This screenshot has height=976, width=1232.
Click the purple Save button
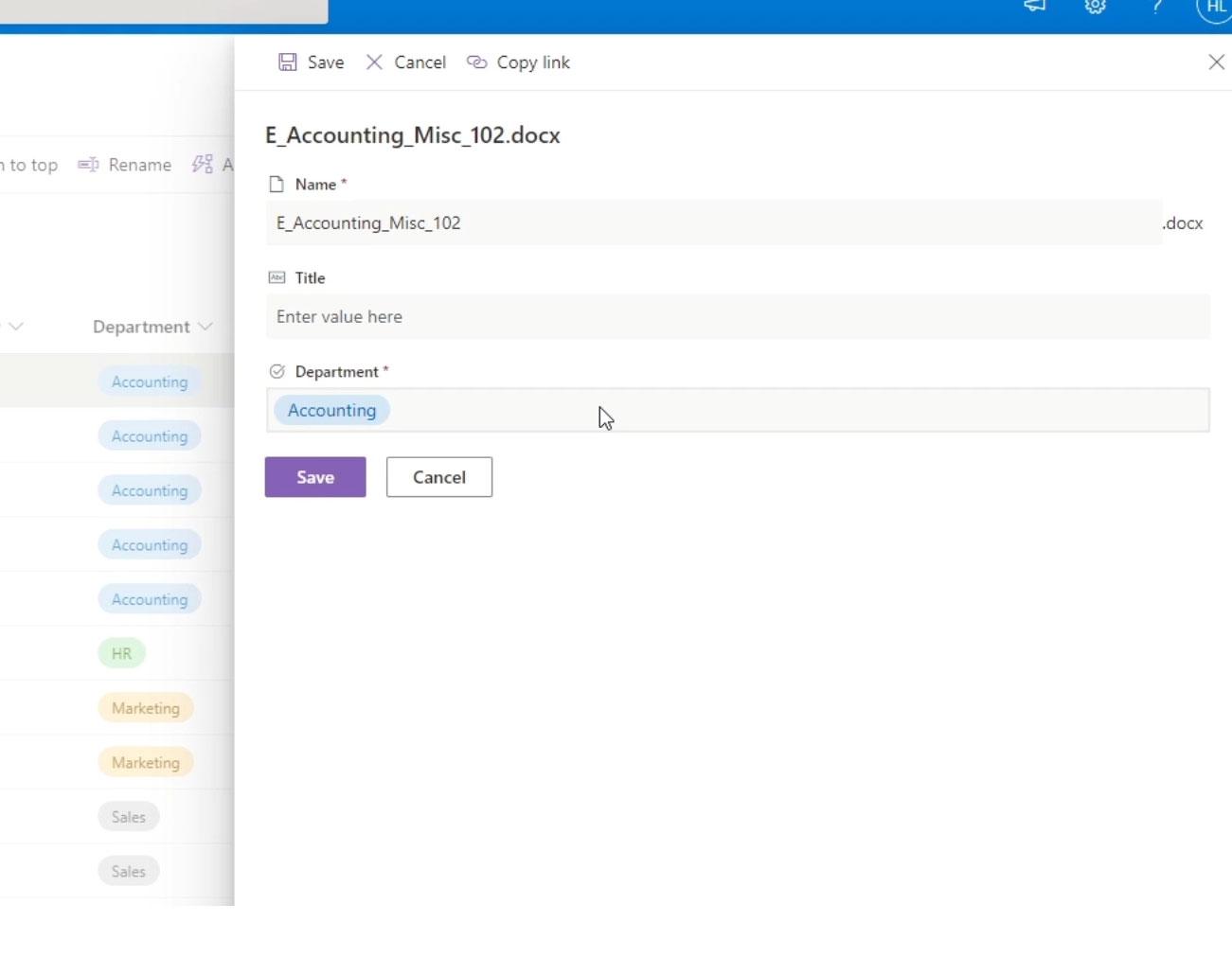pos(315,477)
